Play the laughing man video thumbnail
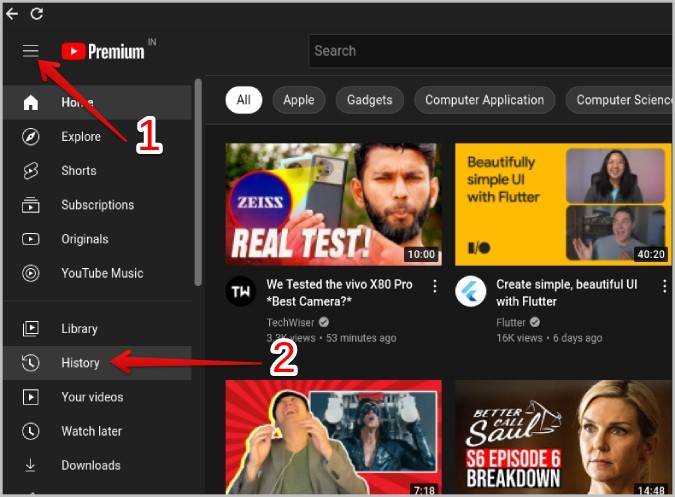The image size is (675, 497). click(334, 437)
